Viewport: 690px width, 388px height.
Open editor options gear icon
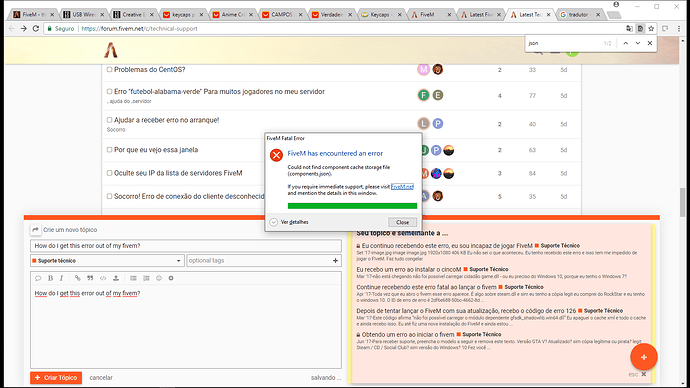(x=171, y=278)
